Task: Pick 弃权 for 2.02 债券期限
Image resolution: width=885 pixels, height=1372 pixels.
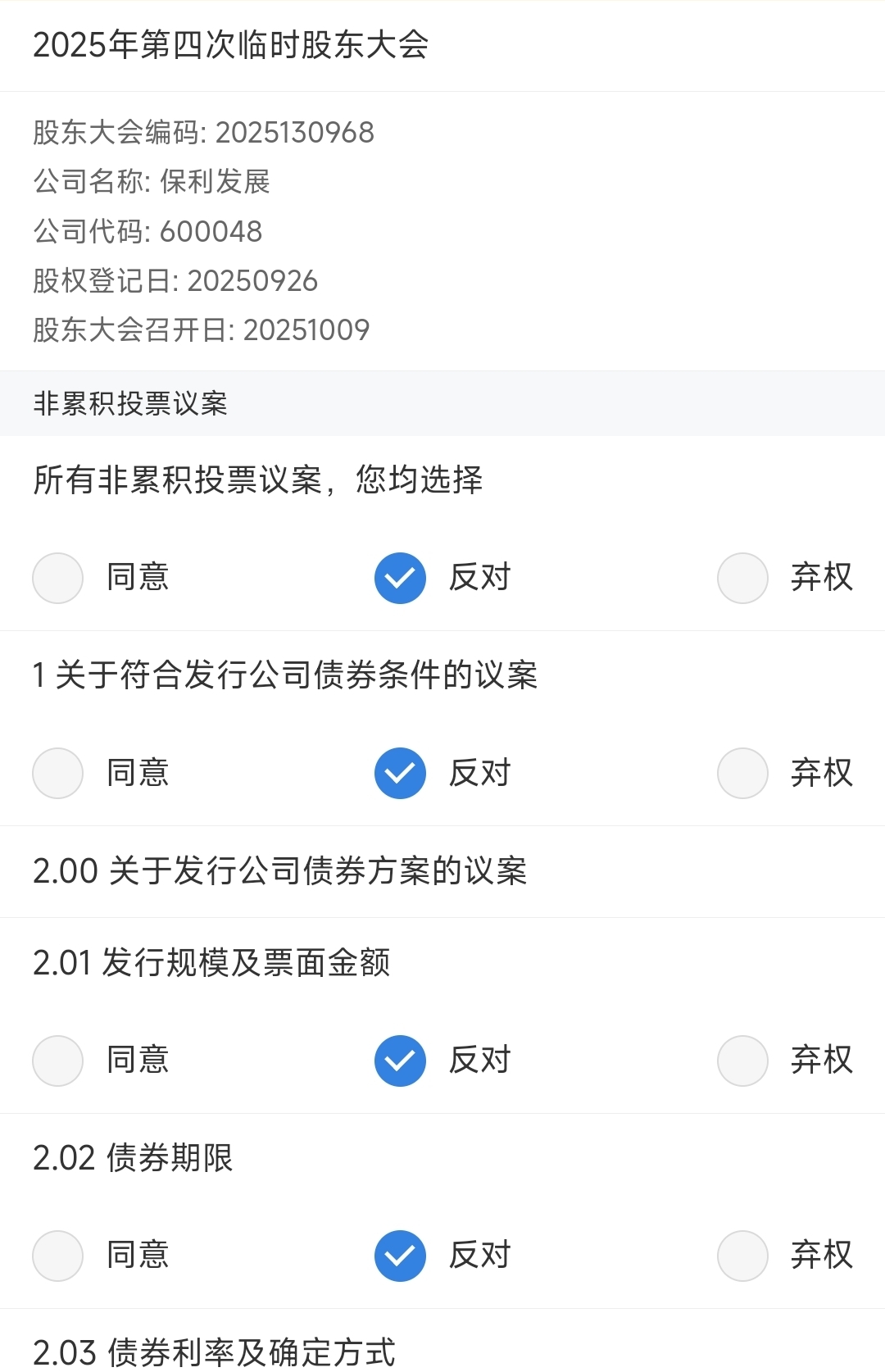Action: pos(742,1256)
